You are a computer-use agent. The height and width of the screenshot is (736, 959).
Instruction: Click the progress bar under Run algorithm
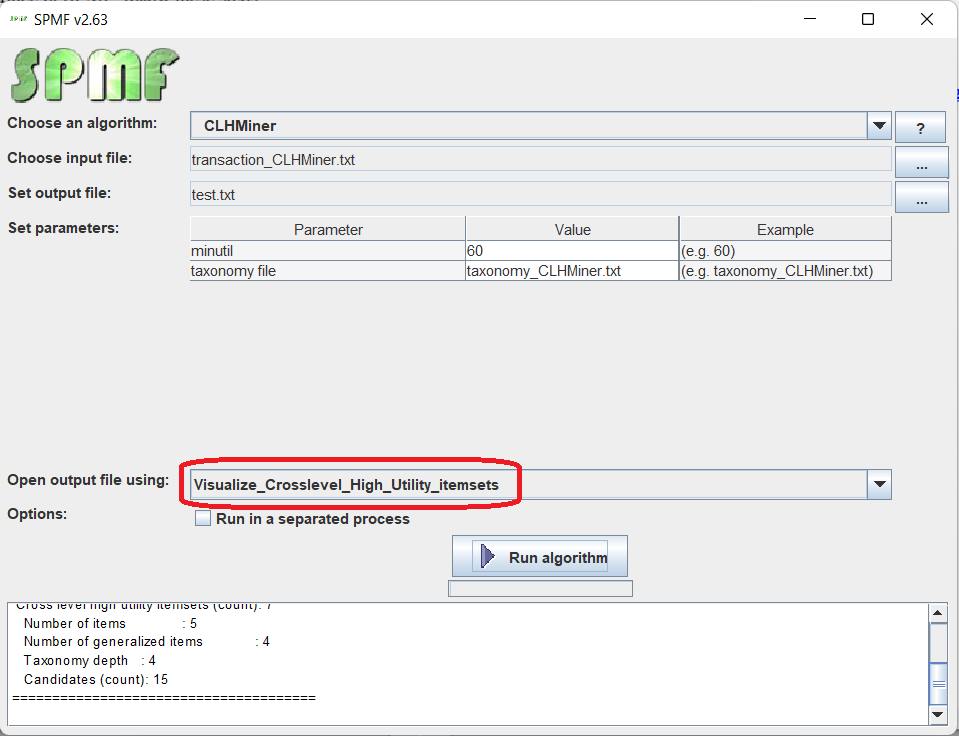coord(540,589)
